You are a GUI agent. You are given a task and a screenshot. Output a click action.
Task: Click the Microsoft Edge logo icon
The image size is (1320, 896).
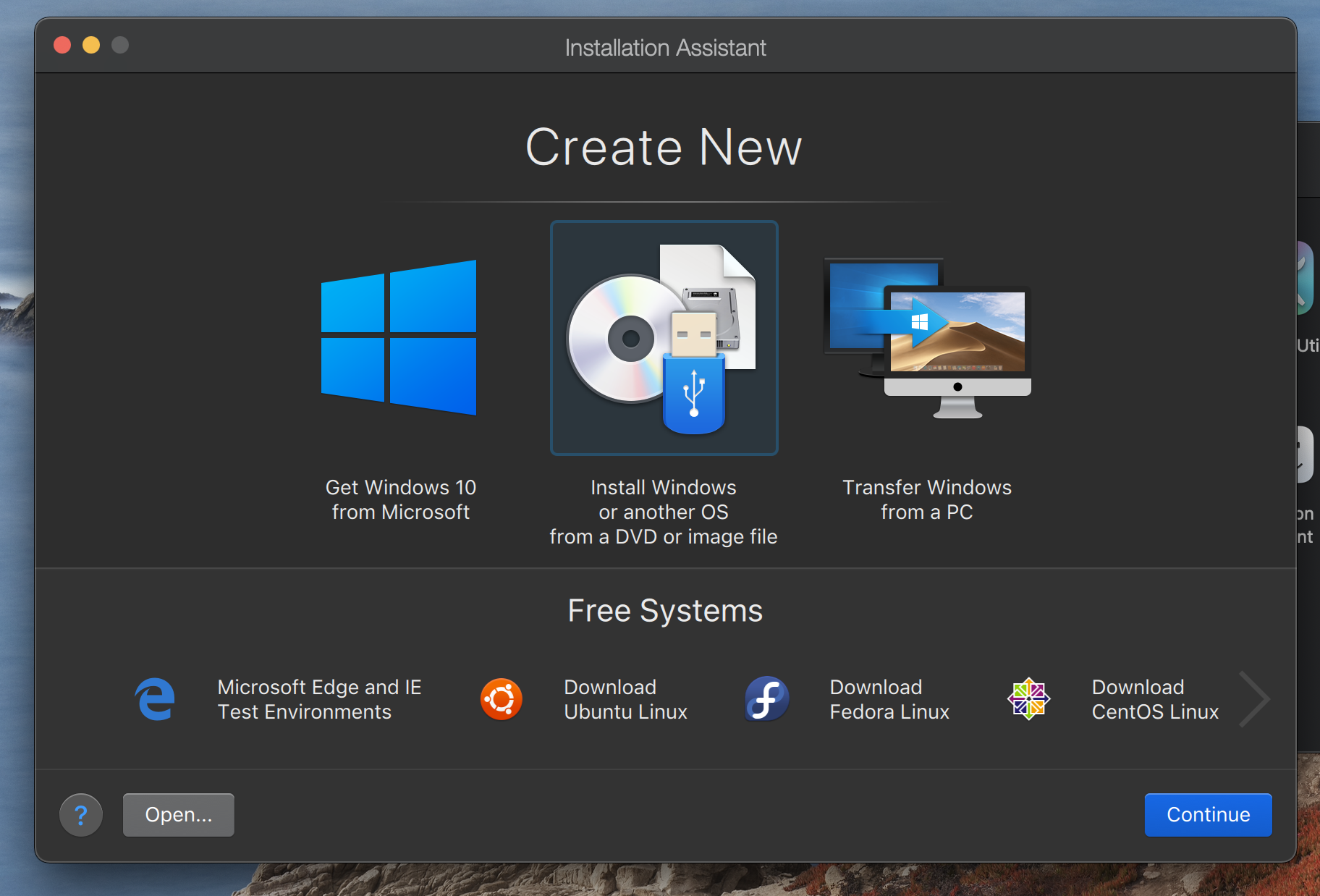[155, 699]
